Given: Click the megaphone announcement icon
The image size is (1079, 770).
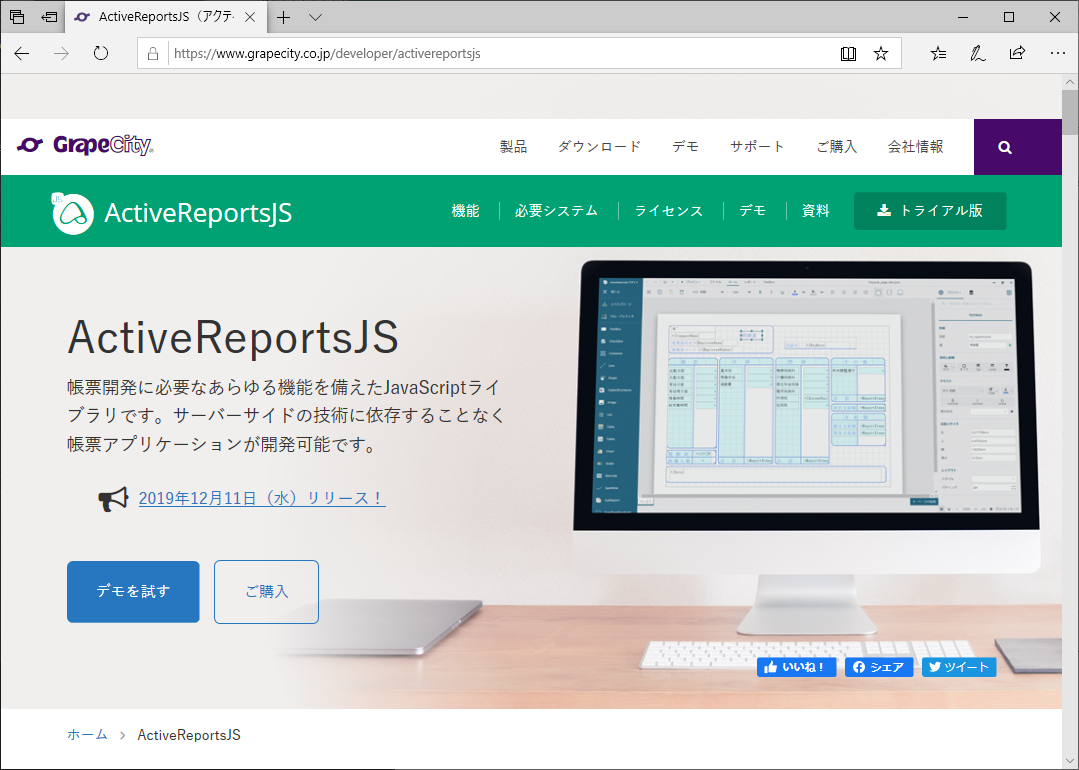Looking at the screenshot, I should (113, 499).
